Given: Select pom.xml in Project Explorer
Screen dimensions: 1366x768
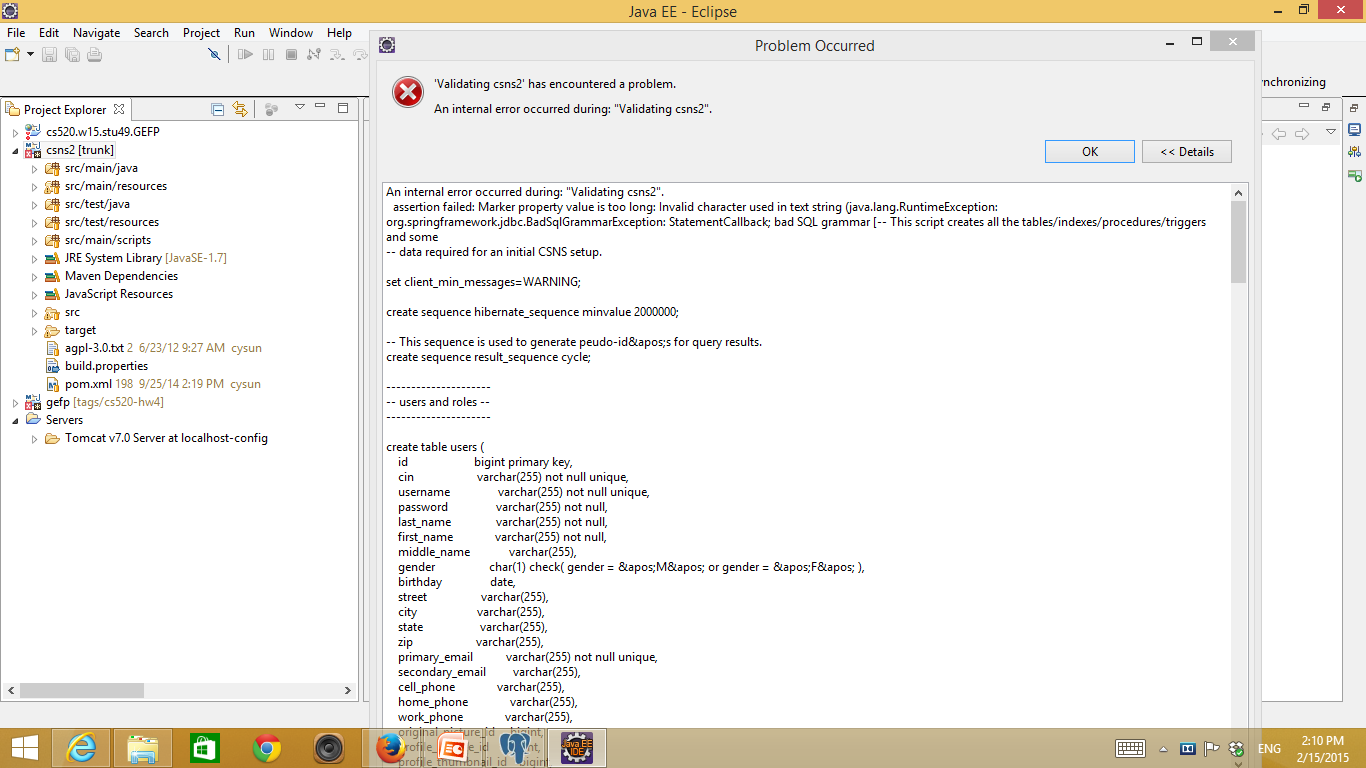Looking at the screenshot, I should coord(88,384).
